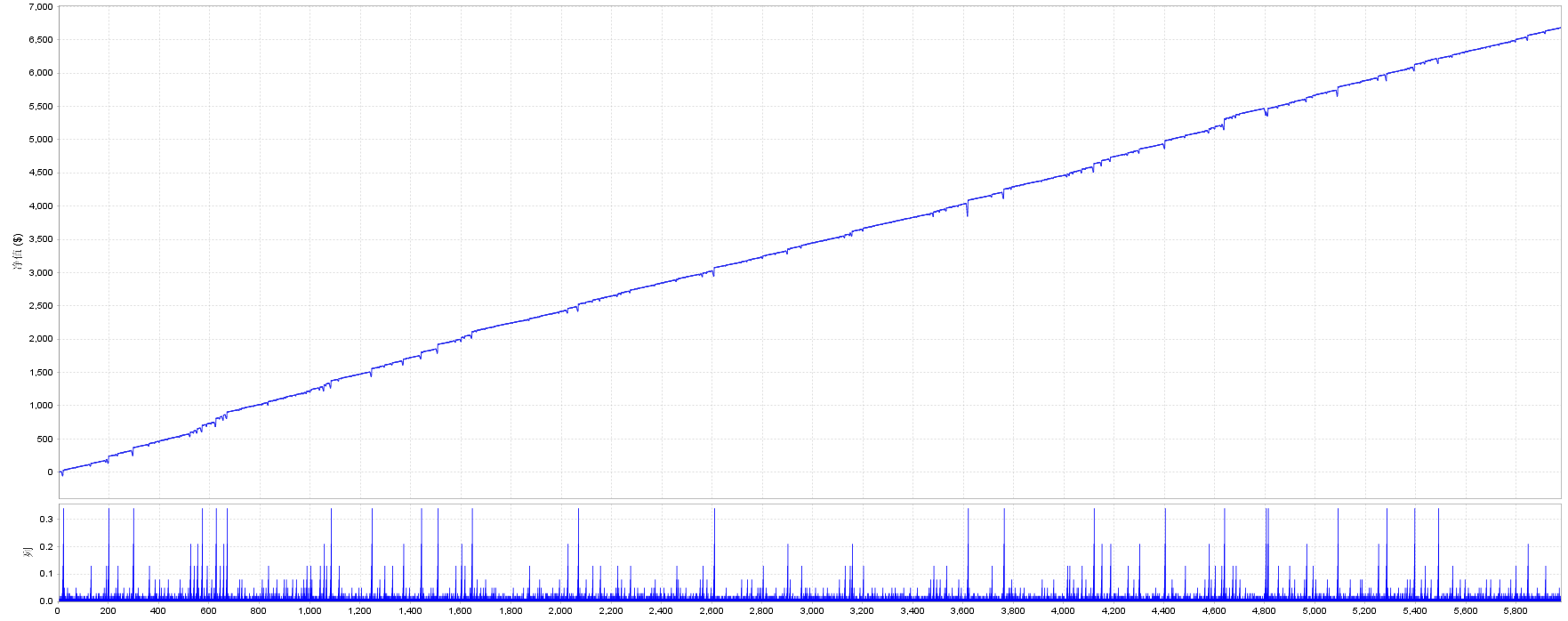Click the 3,800 horizontal axis tick label

(1013, 611)
